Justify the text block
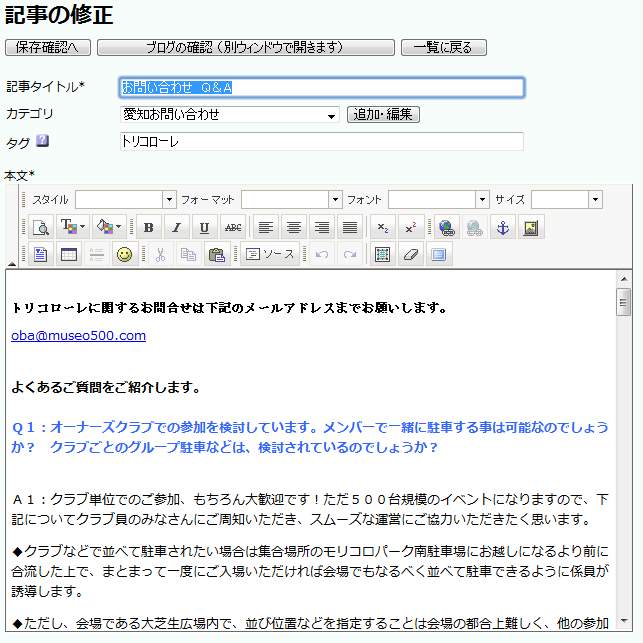643x643 pixels. click(x=350, y=227)
